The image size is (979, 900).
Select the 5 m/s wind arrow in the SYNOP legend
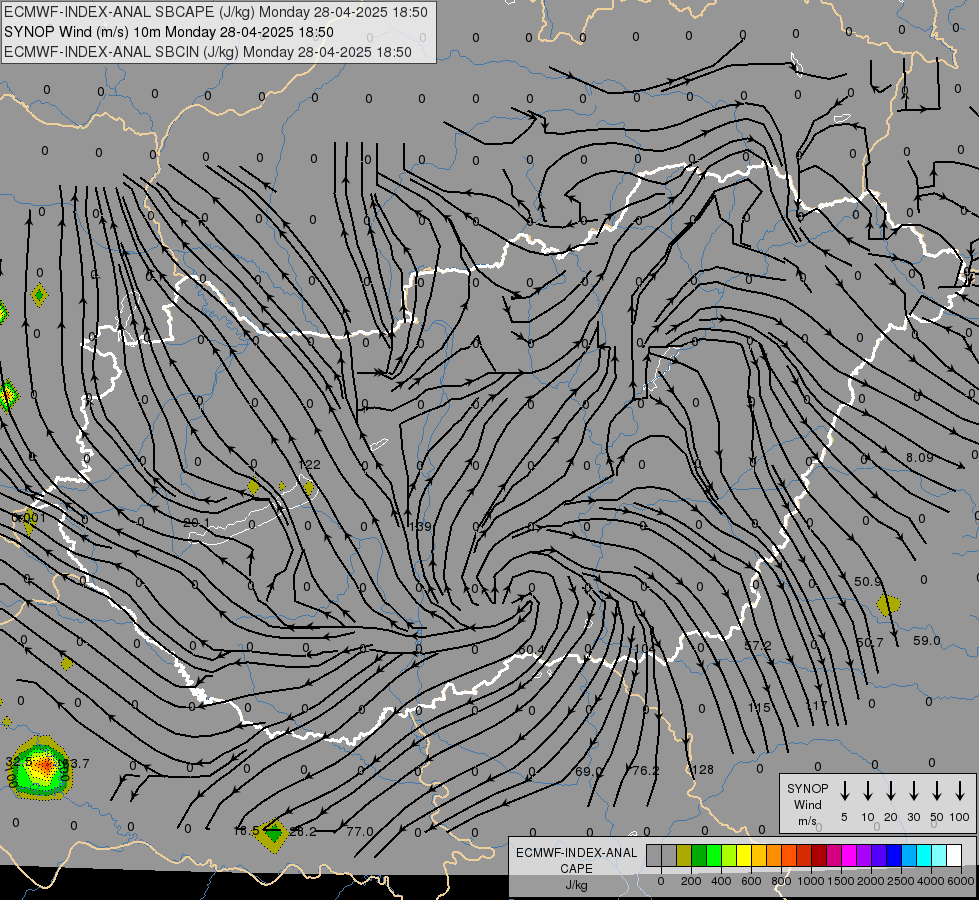[x=844, y=790]
